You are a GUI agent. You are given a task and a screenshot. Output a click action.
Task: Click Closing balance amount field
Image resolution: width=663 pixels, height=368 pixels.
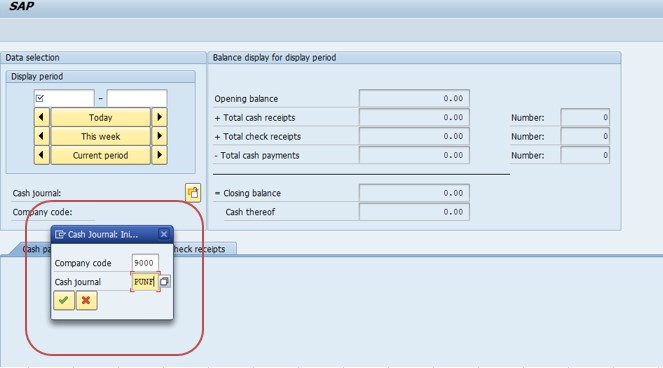point(414,193)
